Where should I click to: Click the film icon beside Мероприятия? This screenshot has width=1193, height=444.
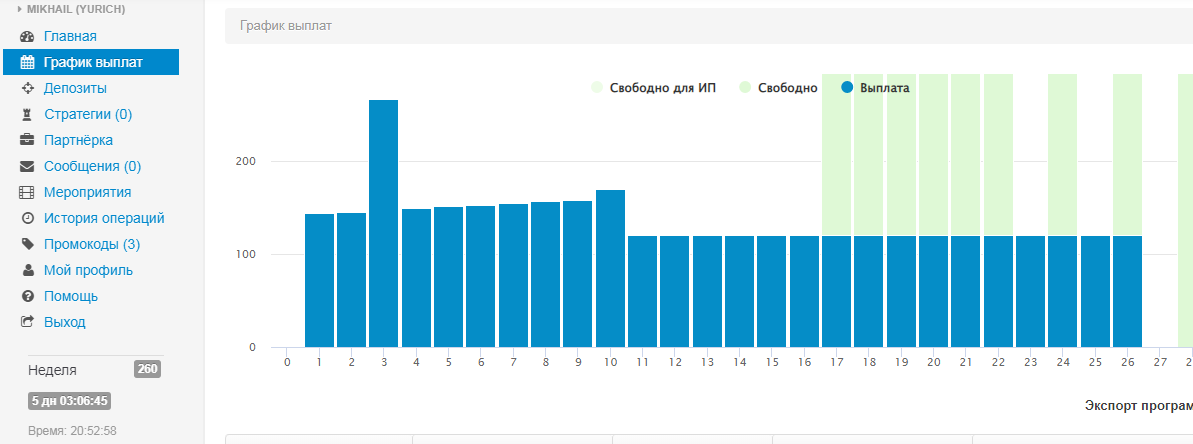pyautogui.click(x=28, y=193)
